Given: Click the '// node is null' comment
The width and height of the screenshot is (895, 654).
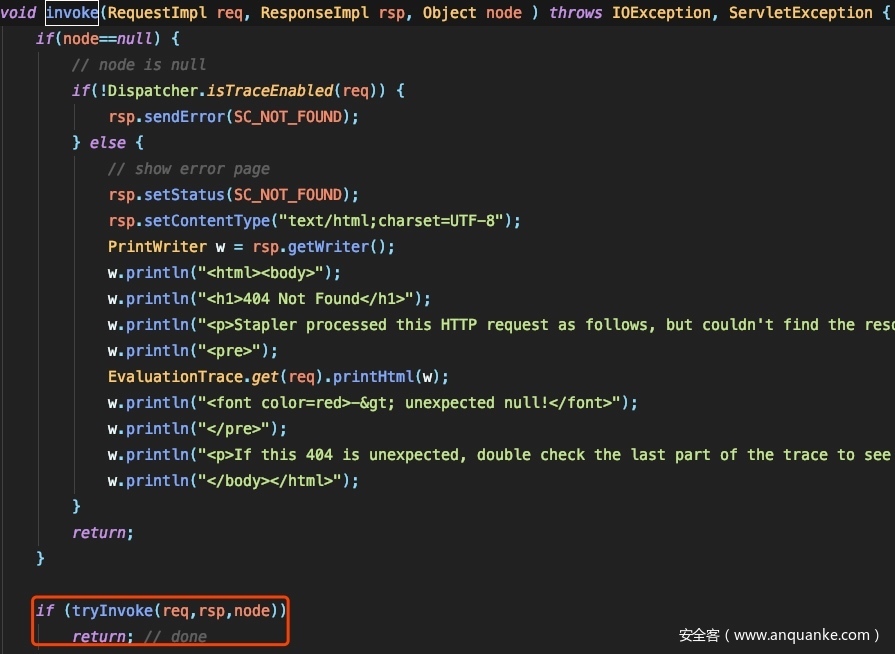Looking at the screenshot, I should (x=139, y=64).
